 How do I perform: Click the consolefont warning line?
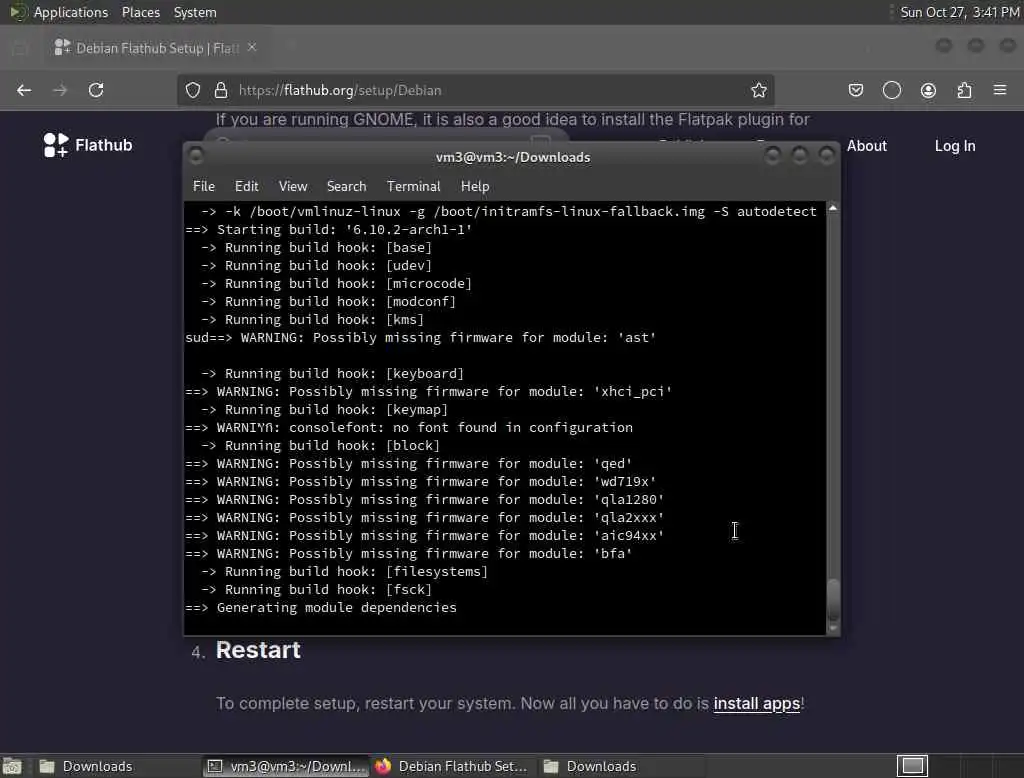point(409,427)
